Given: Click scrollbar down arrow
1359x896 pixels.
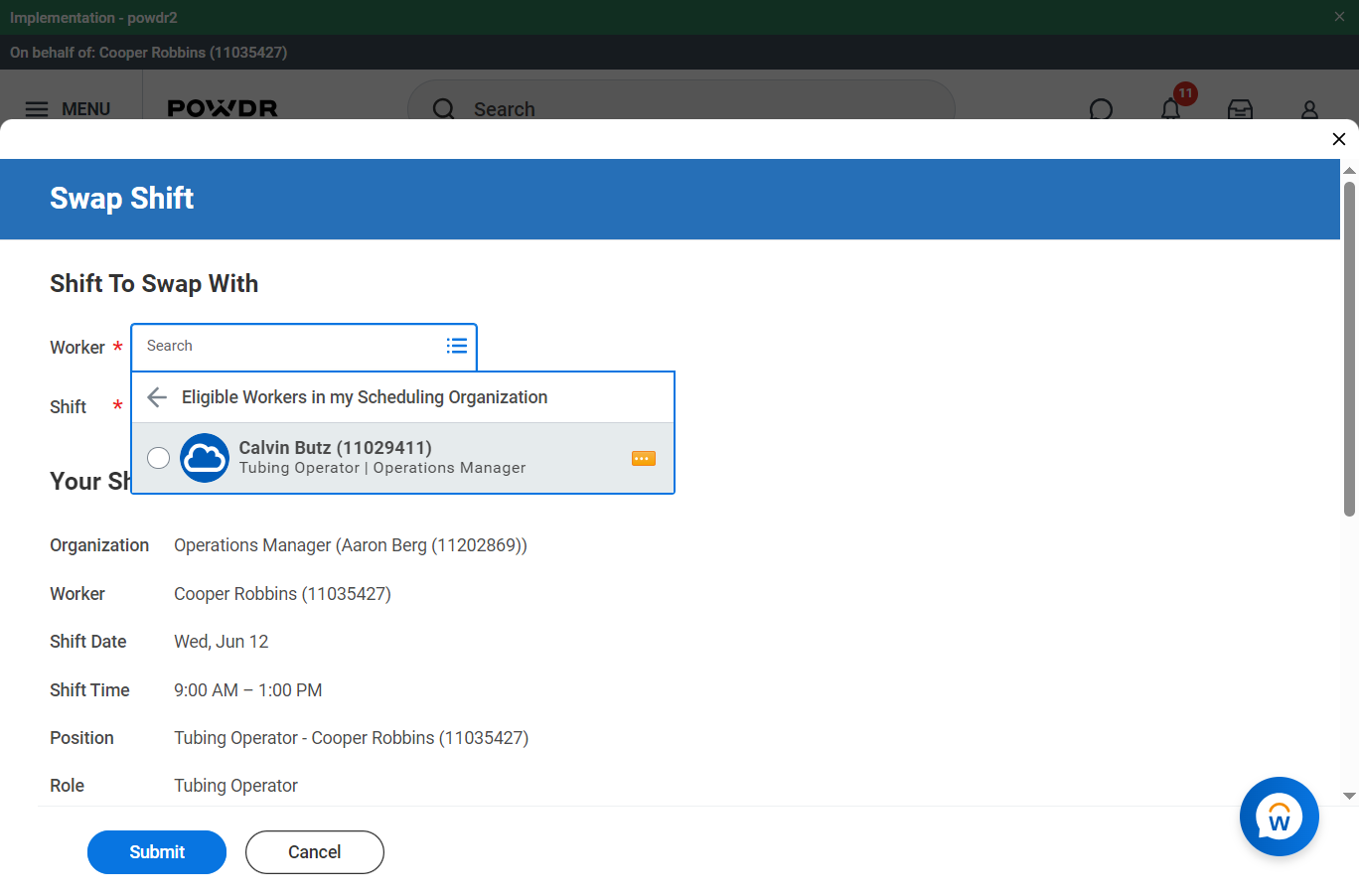Looking at the screenshot, I should pyautogui.click(x=1349, y=796).
